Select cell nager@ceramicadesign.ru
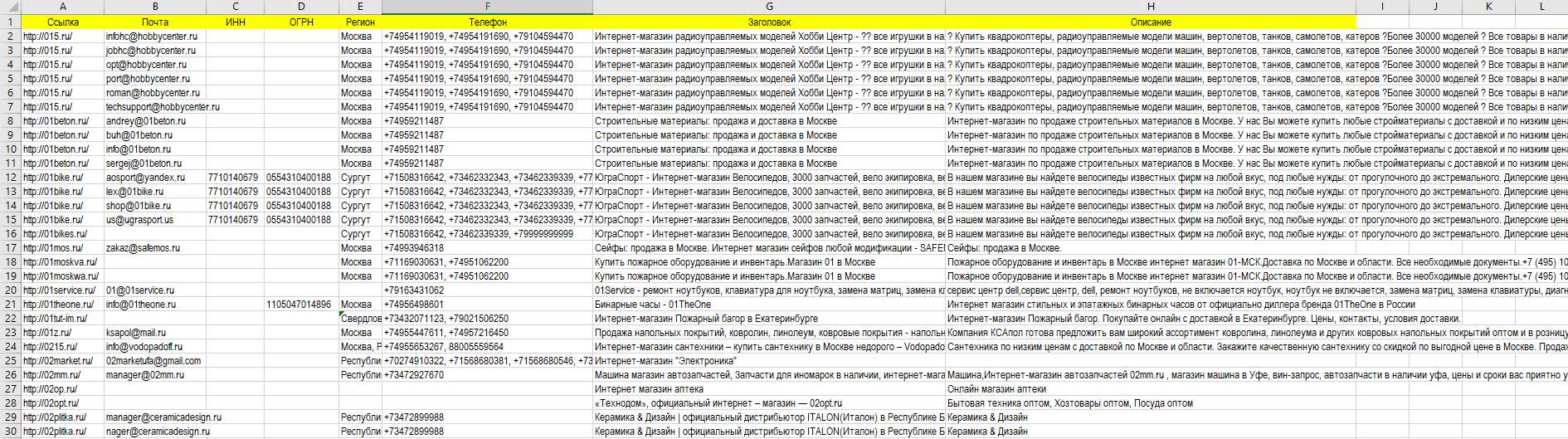Image resolution: width=1568 pixels, height=439 pixels. pyautogui.click(x=154, y=432)
